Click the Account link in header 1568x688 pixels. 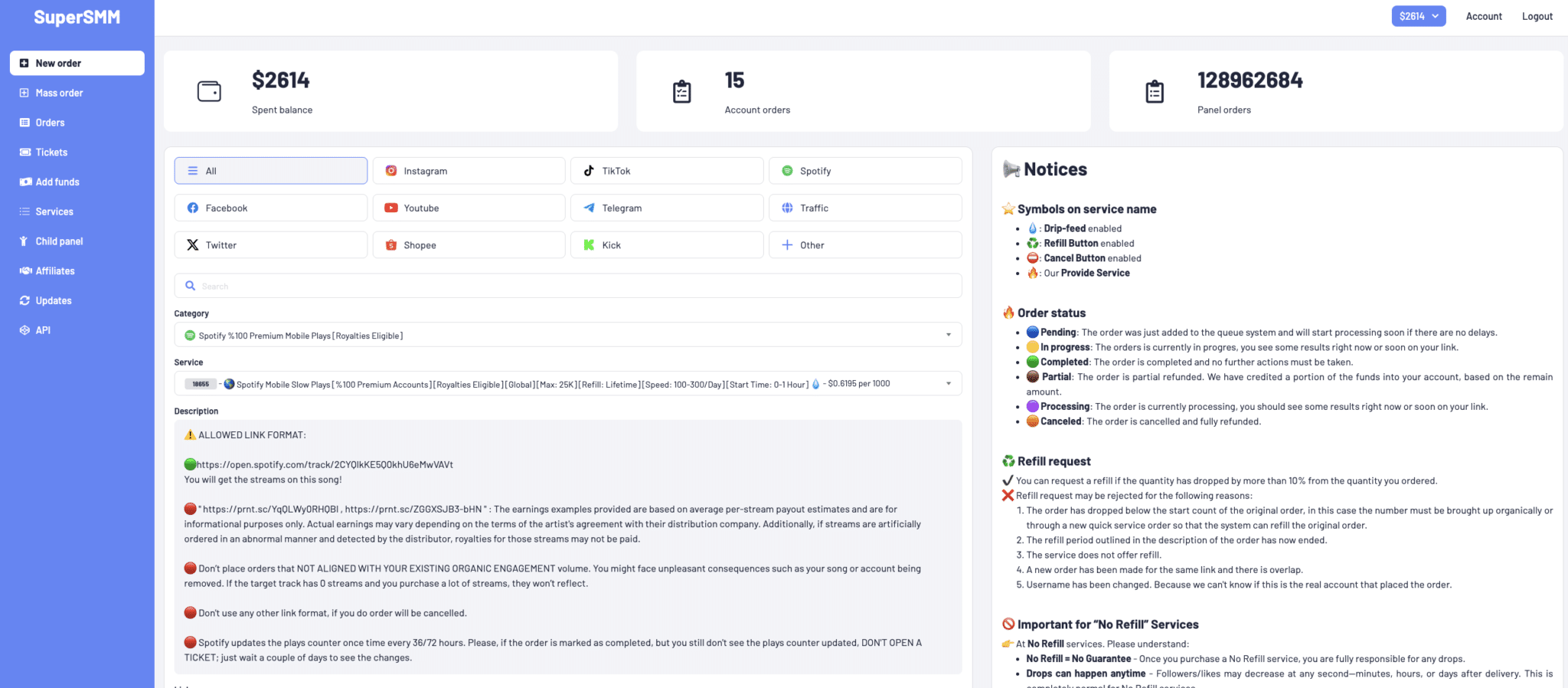1483,16
